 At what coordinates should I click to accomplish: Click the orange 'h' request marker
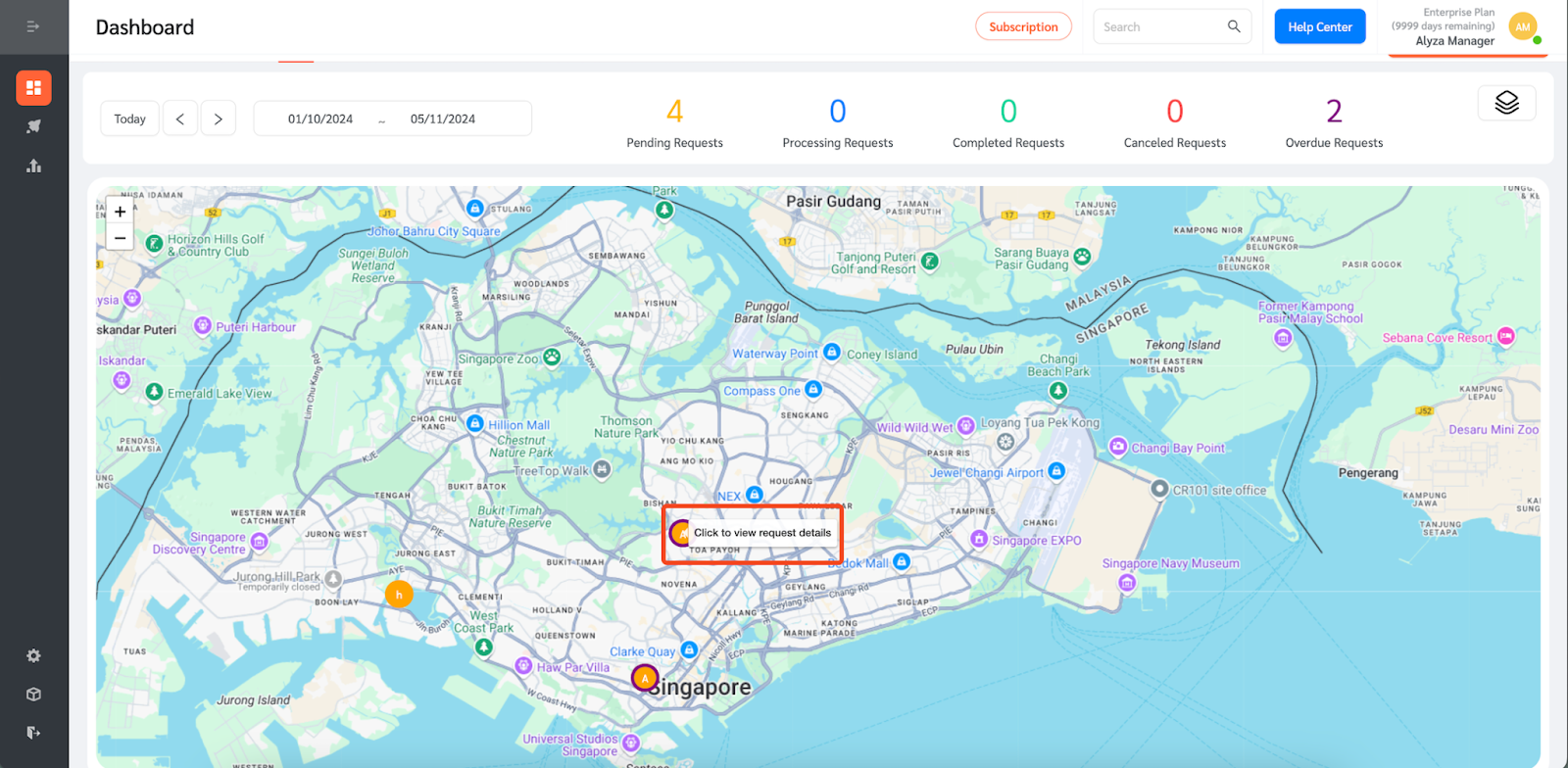399,595
